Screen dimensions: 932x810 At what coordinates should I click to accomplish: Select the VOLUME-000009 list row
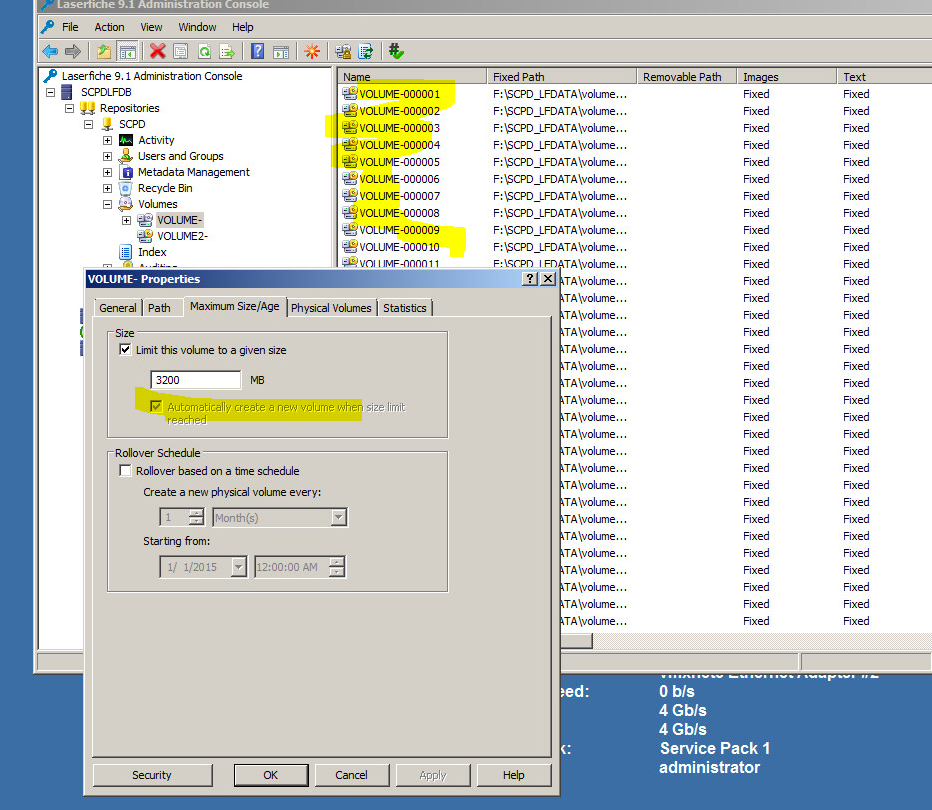click(x=399, y=229)
